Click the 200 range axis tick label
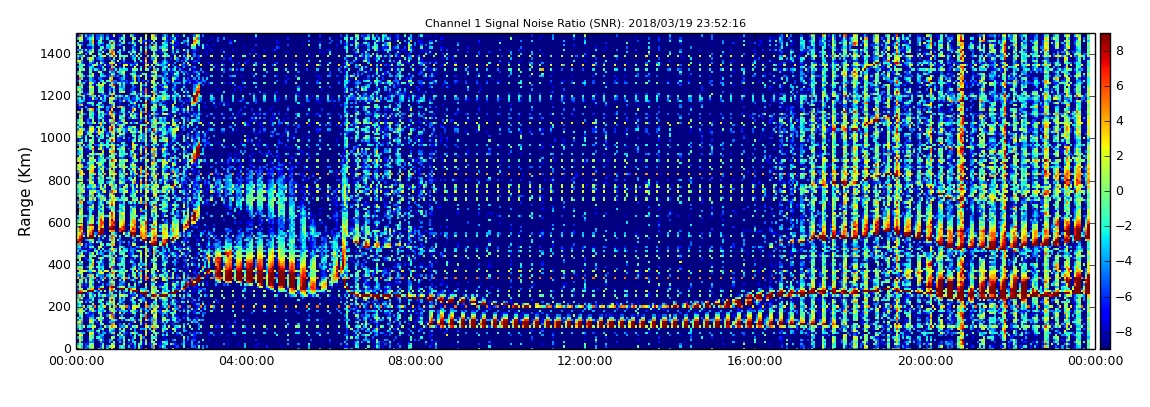 pyautogui.click(x=59, y=307)
